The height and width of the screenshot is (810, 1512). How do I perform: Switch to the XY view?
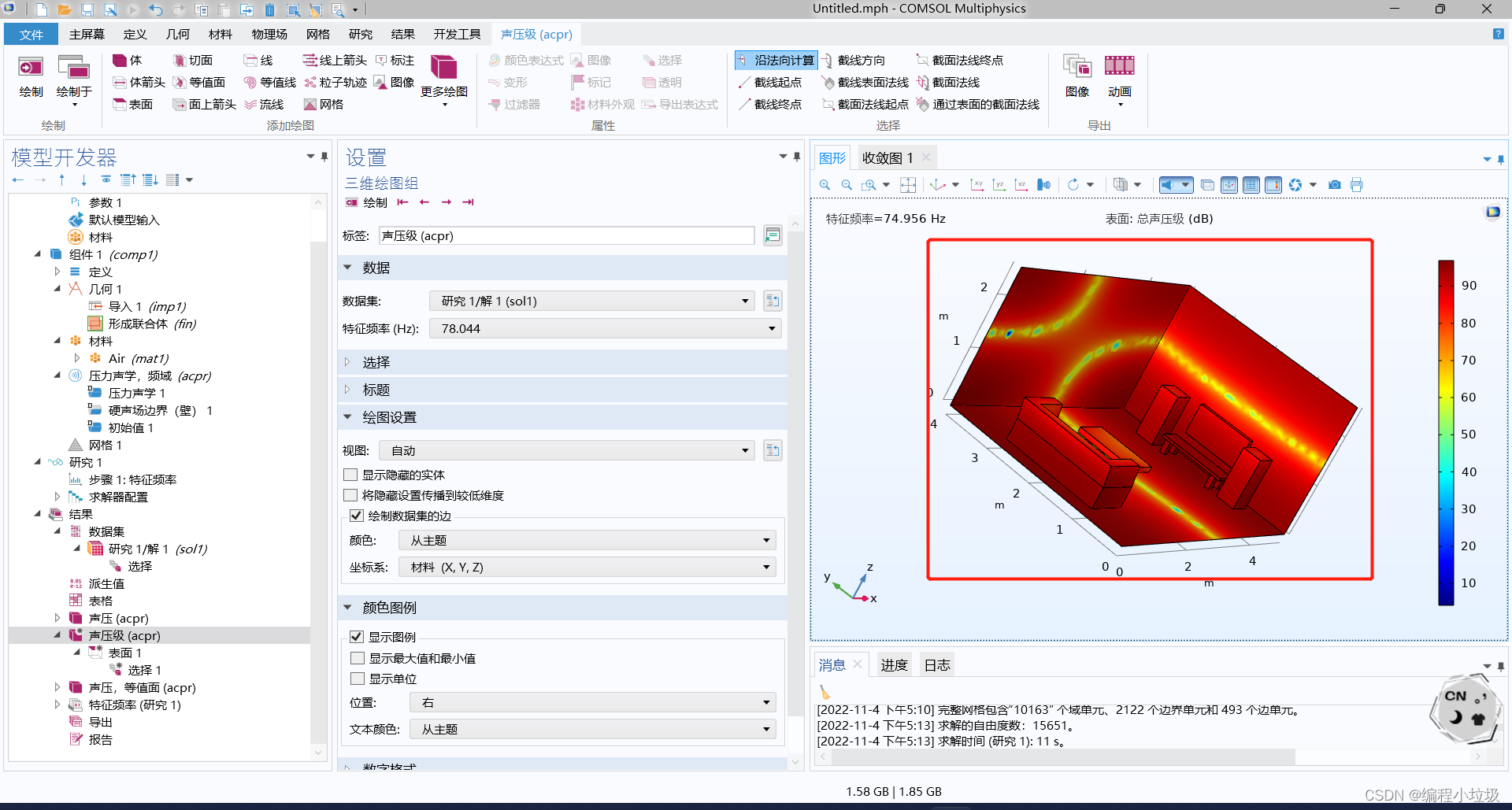coord(977,185)
